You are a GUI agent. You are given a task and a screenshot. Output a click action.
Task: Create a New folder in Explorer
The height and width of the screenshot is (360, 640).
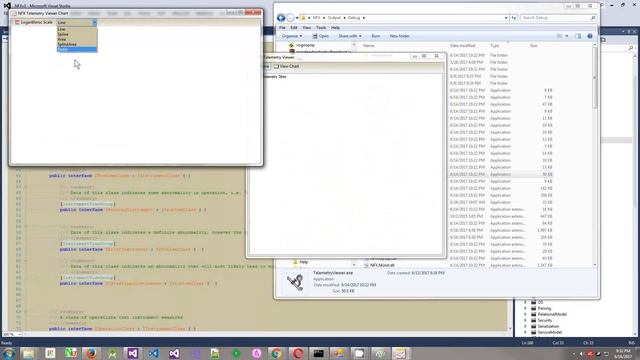[399, 36]
